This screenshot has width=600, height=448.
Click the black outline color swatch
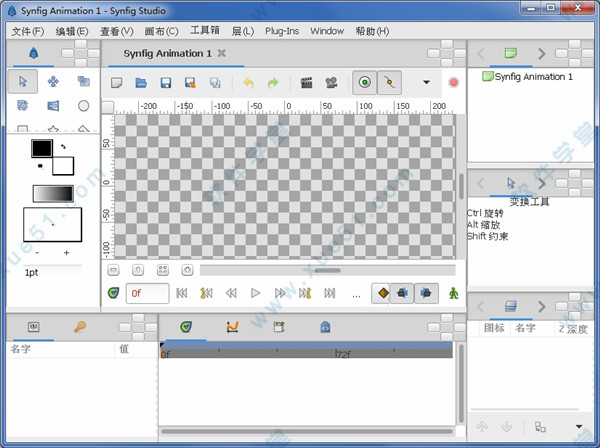click(42, 148)
